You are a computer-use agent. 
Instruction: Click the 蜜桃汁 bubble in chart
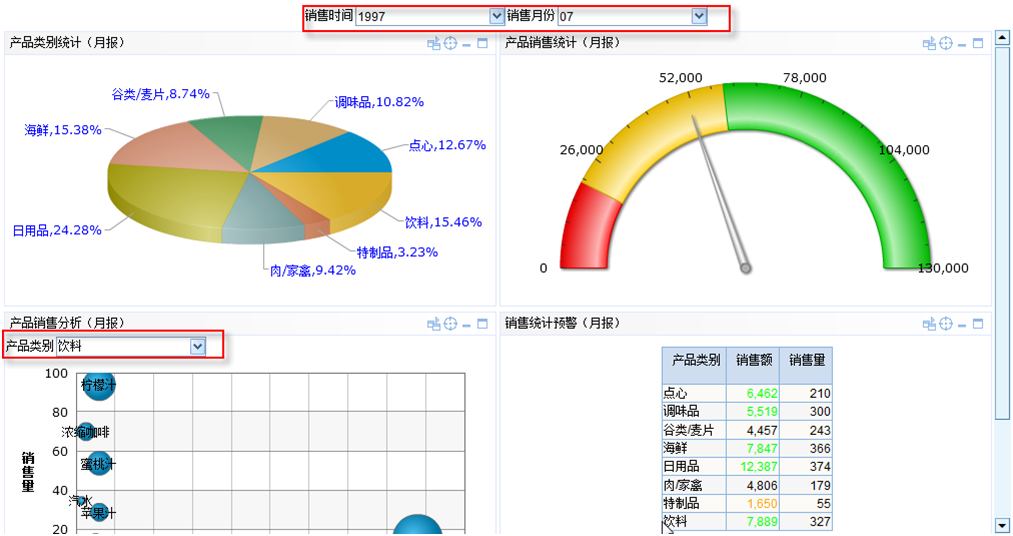click(99, 464)
